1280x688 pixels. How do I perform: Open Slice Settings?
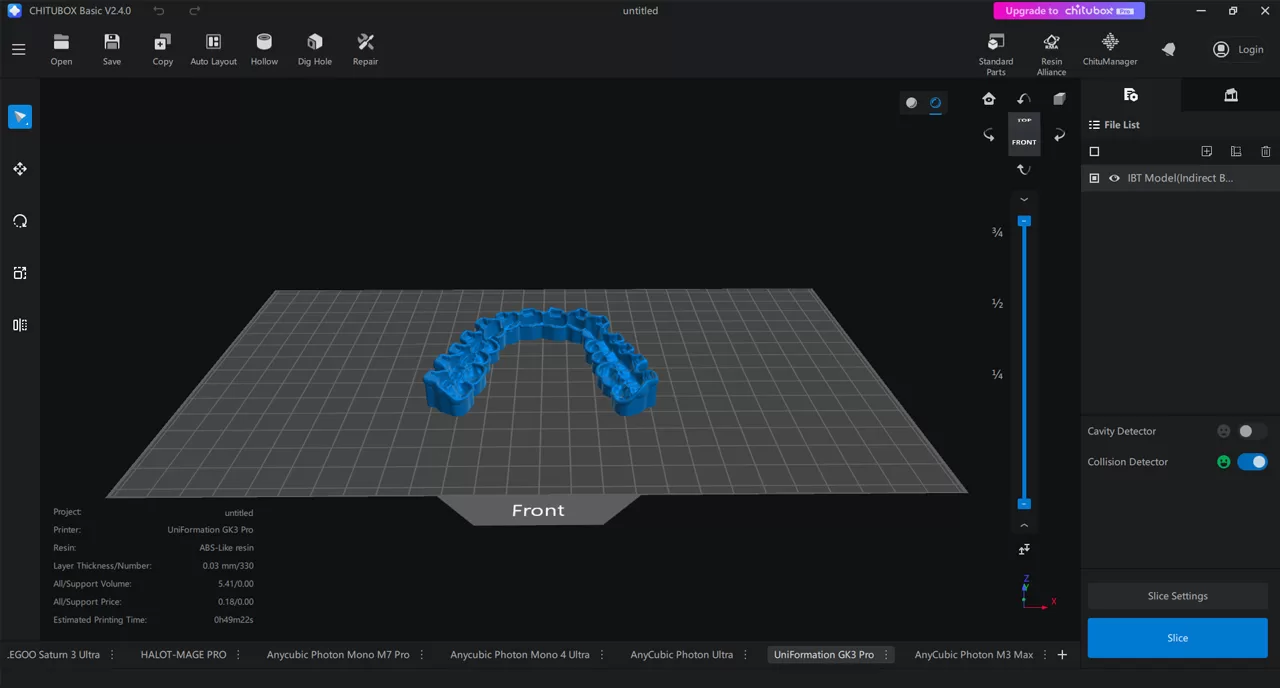coord(1177,596)
